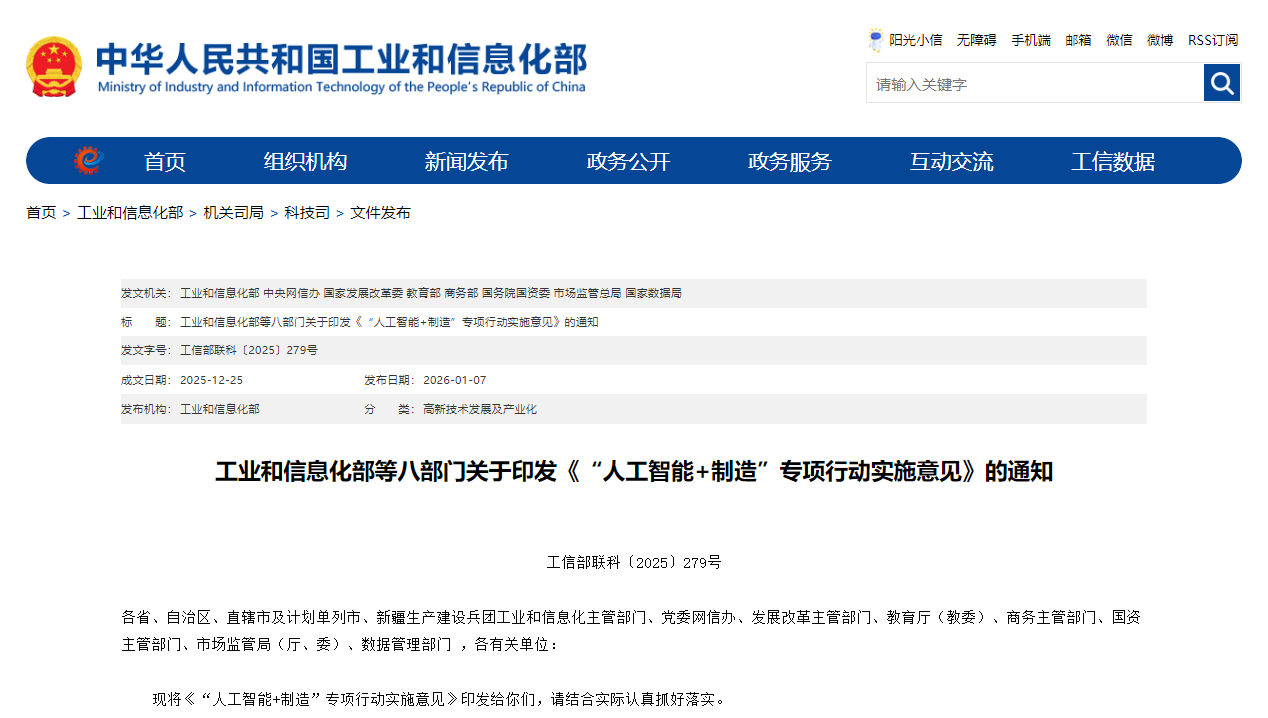Open 政务服务 menu item
The height and width of the screenshot is (718, 1268).
point(790,161)
